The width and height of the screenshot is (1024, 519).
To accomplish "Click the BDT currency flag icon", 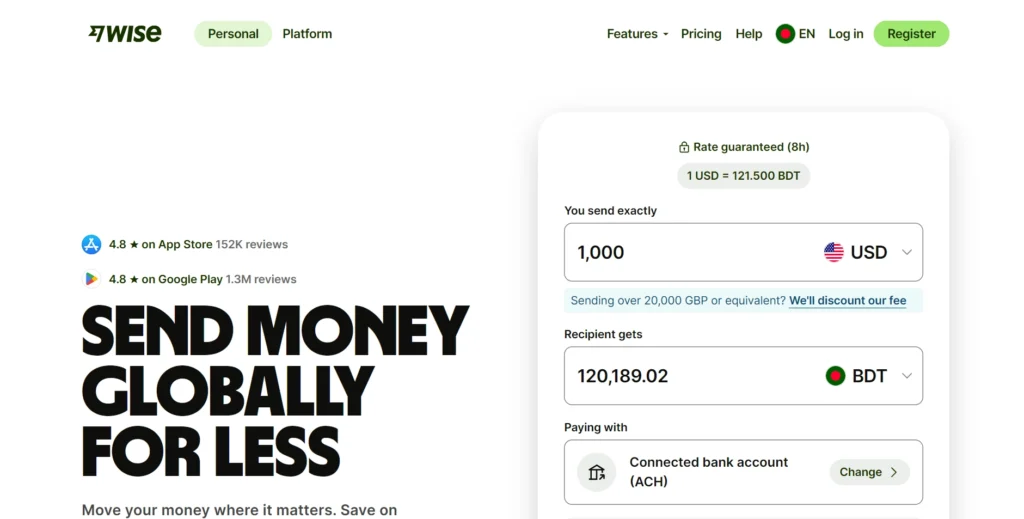I will tap(835, 376).
